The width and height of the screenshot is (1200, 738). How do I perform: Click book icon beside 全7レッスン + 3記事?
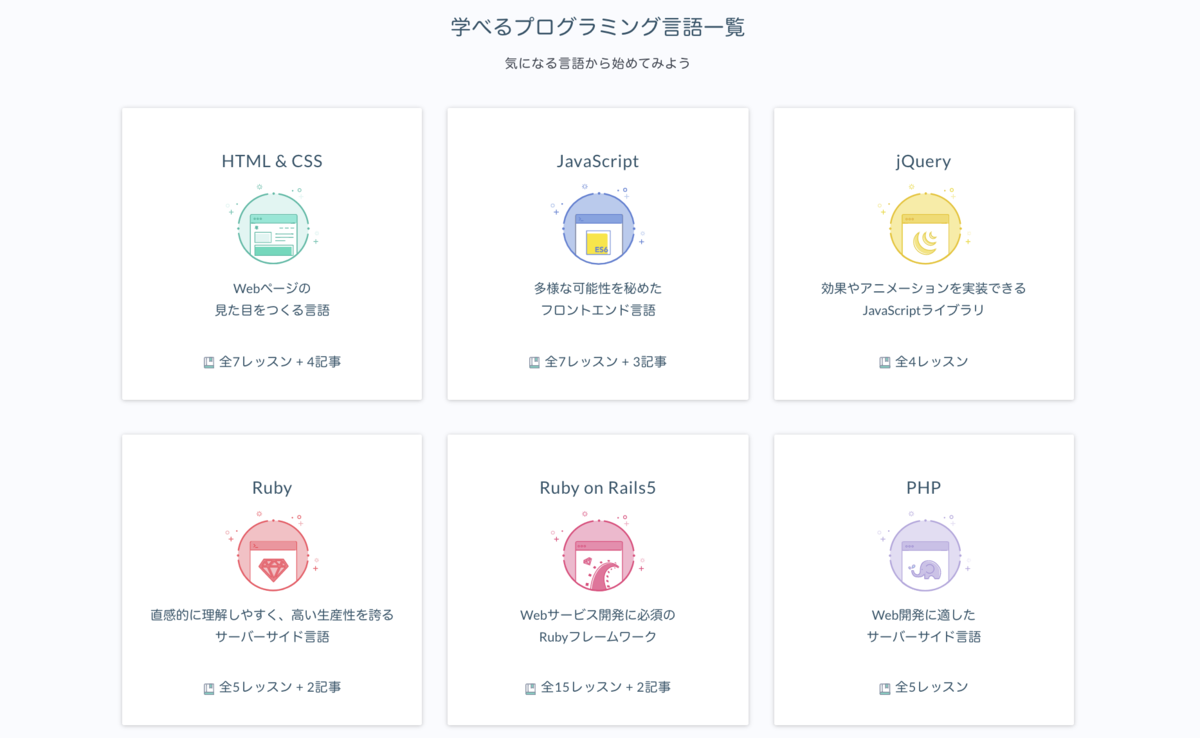[534, 362]
